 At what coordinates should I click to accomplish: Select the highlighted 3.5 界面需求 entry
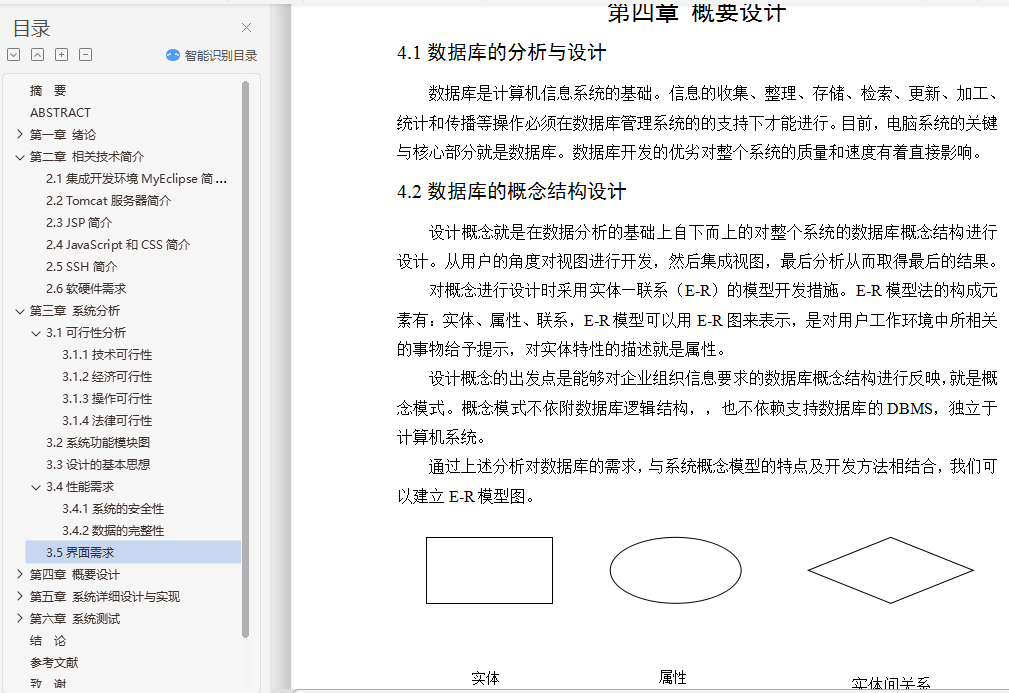133,552
